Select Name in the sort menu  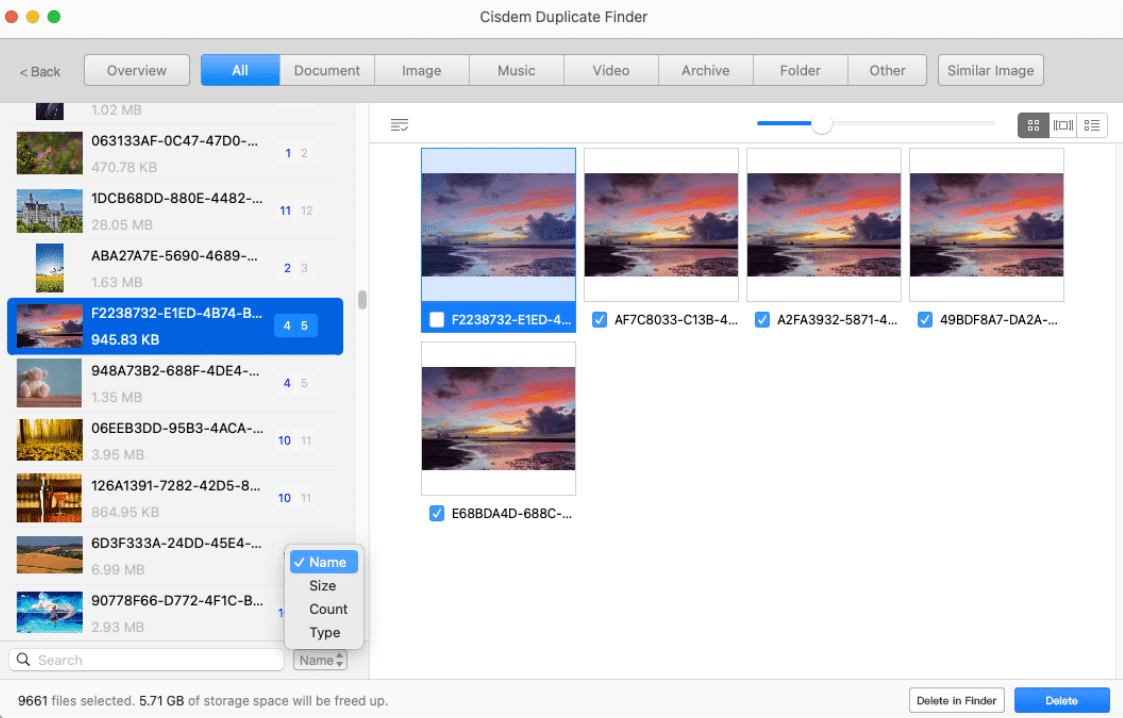pyautogui.click(x=323, y=562)
